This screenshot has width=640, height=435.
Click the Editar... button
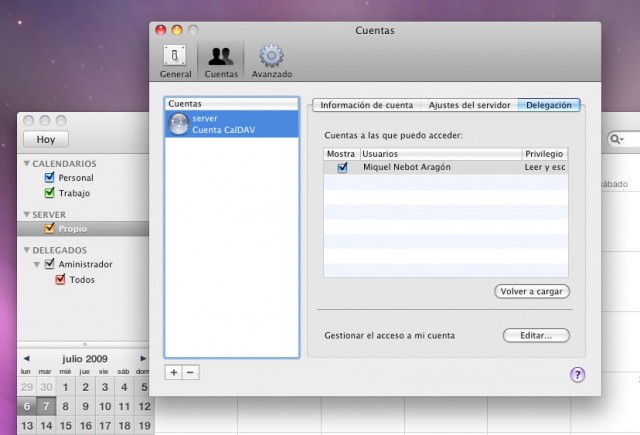coord(536,335)
